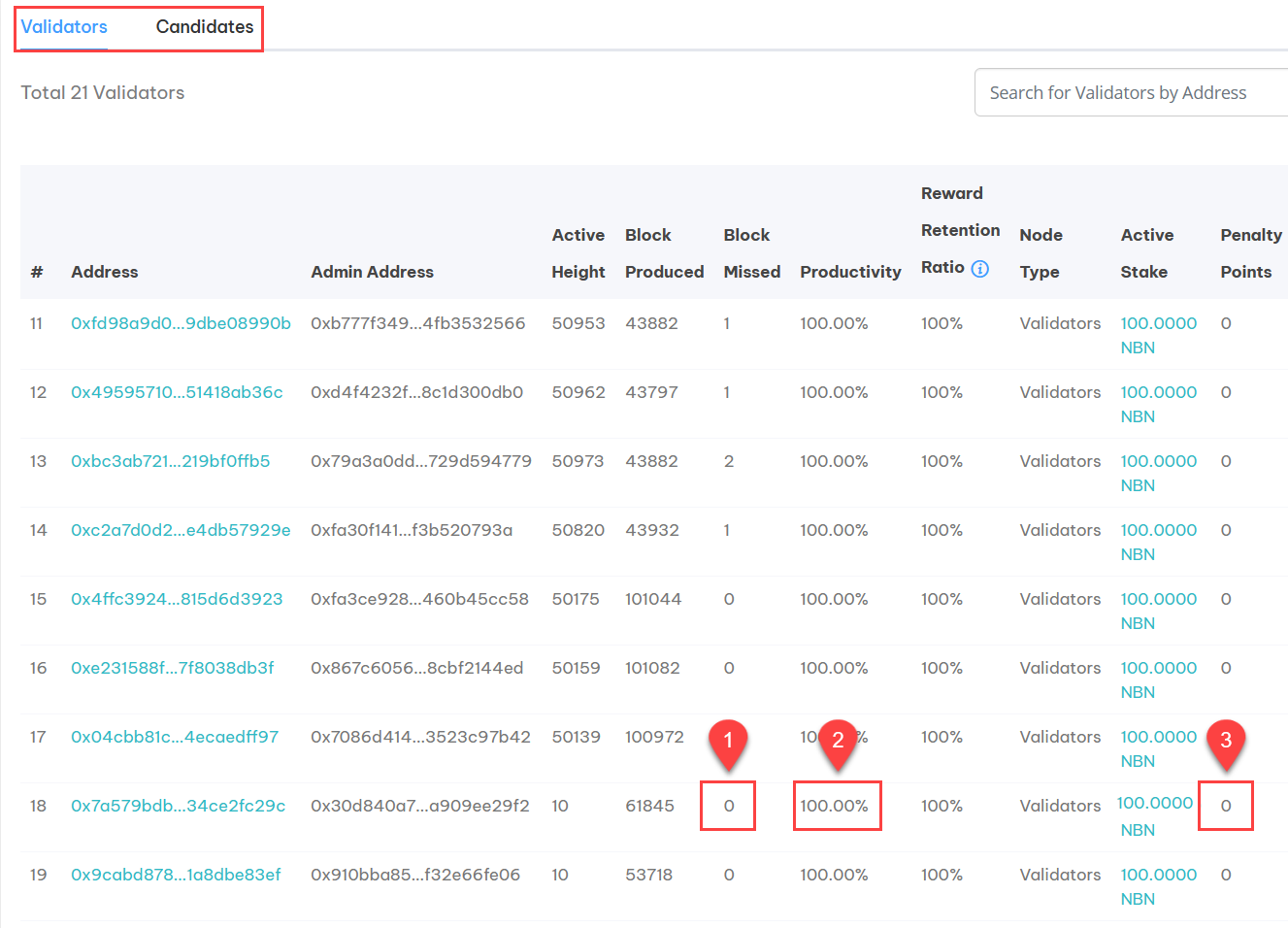
Task: Click active height value 50139
Action: coord(577,737)
